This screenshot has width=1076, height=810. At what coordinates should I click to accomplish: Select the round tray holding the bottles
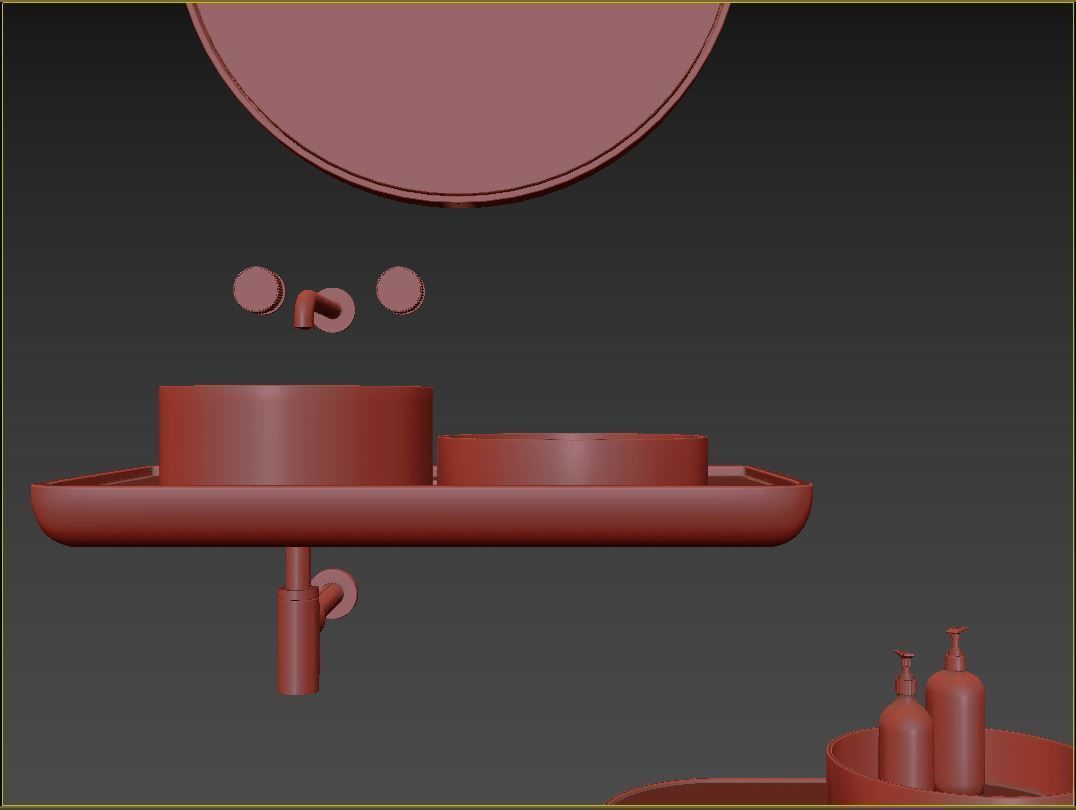coord(950,769)
